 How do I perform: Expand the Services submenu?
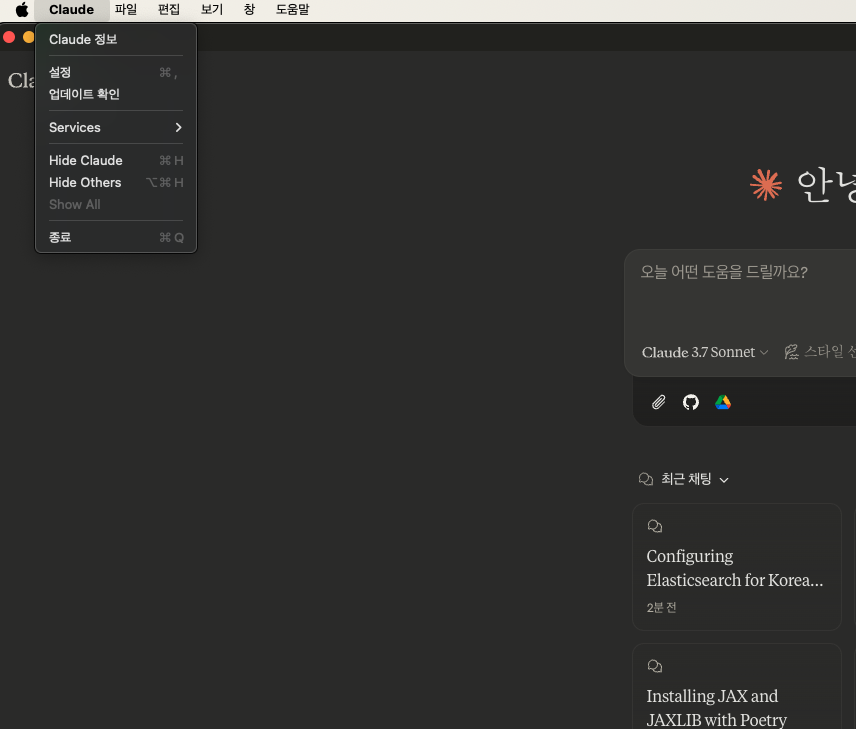(116, 127)
